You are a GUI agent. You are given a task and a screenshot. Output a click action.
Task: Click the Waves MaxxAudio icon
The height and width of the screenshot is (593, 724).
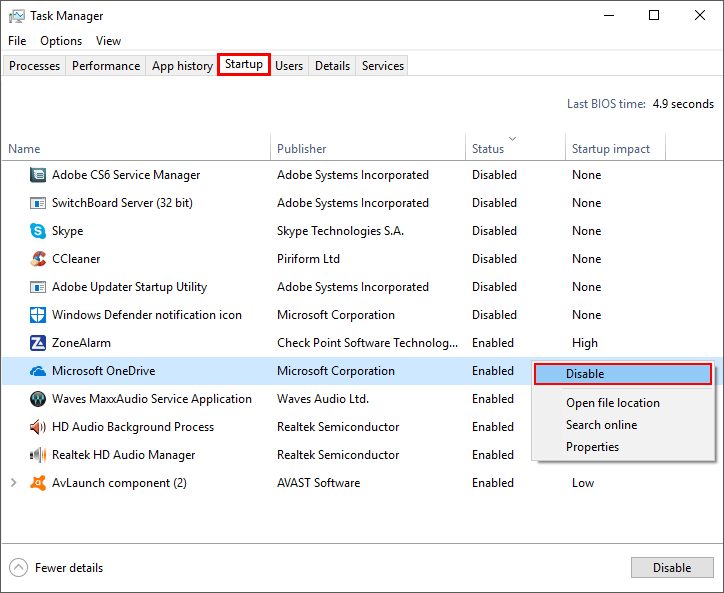38,399
